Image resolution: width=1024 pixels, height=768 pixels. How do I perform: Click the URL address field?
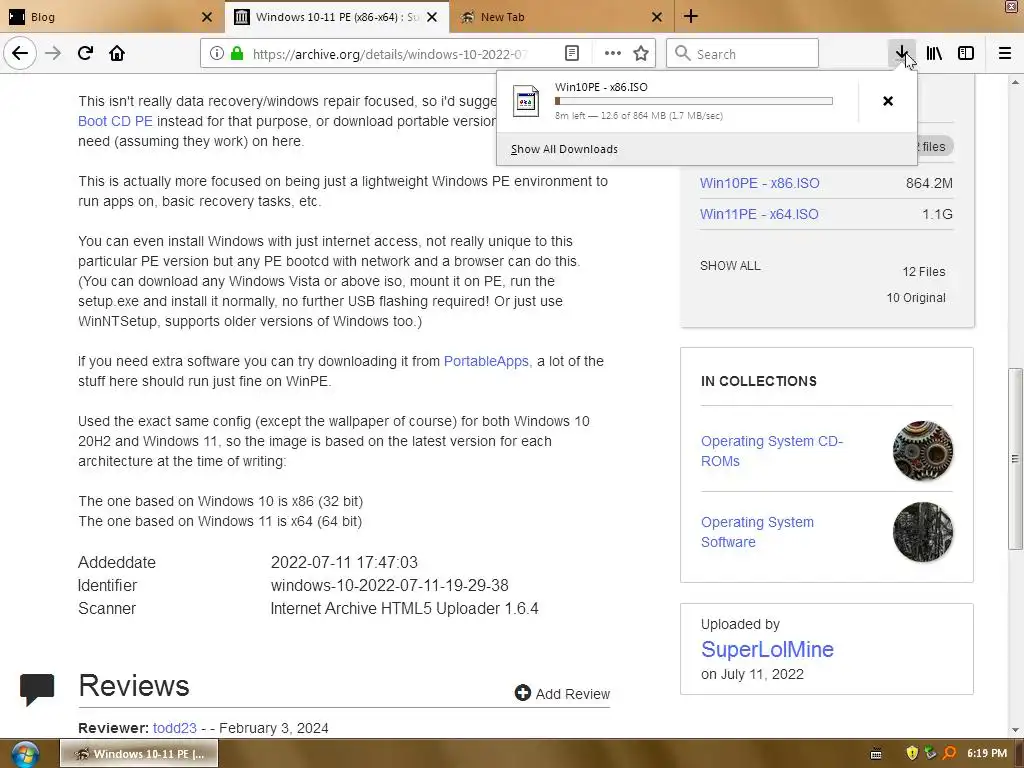coord(389,54)
